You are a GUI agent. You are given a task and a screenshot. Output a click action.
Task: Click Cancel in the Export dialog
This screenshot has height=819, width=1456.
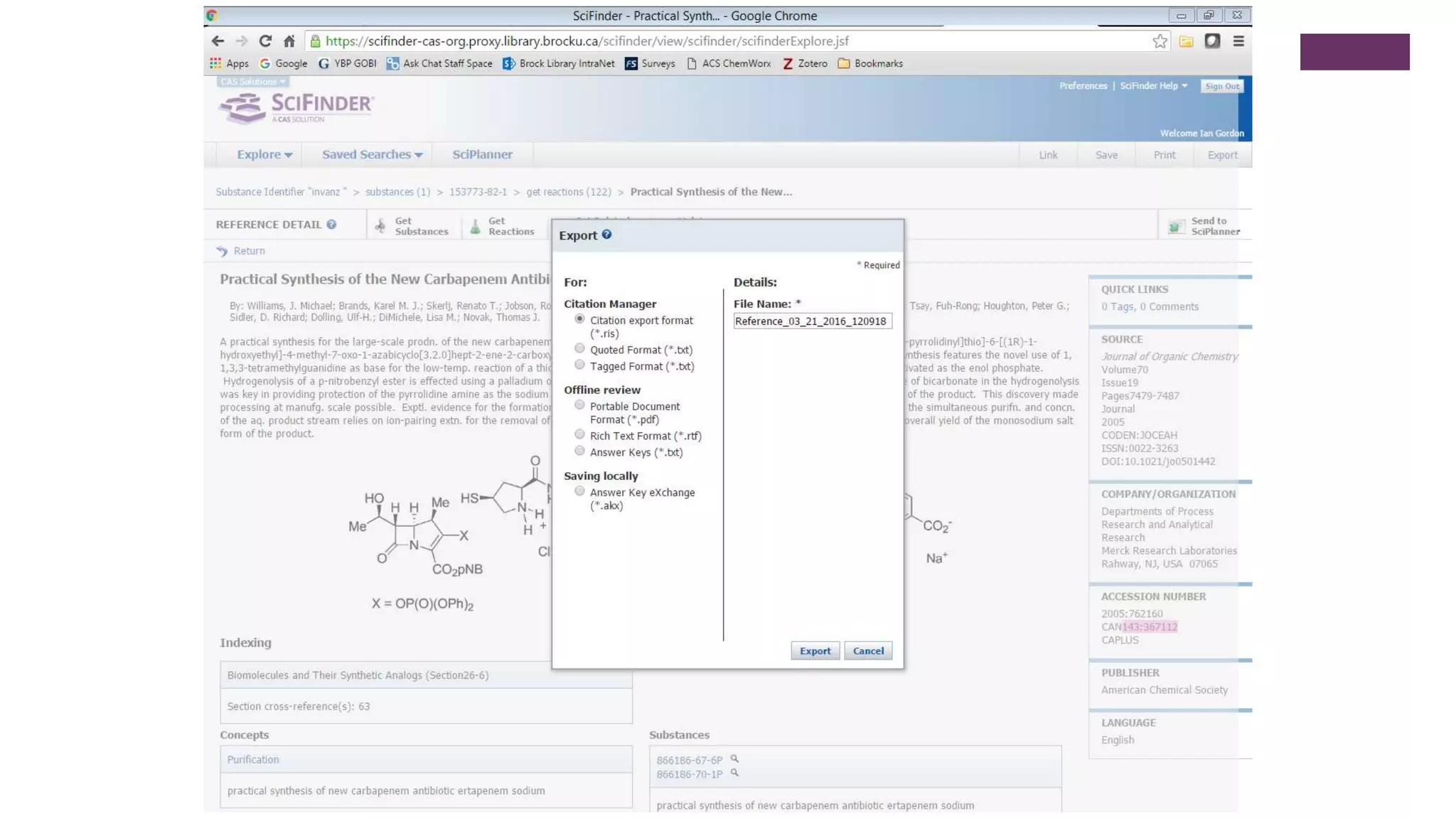click(868, 651)
